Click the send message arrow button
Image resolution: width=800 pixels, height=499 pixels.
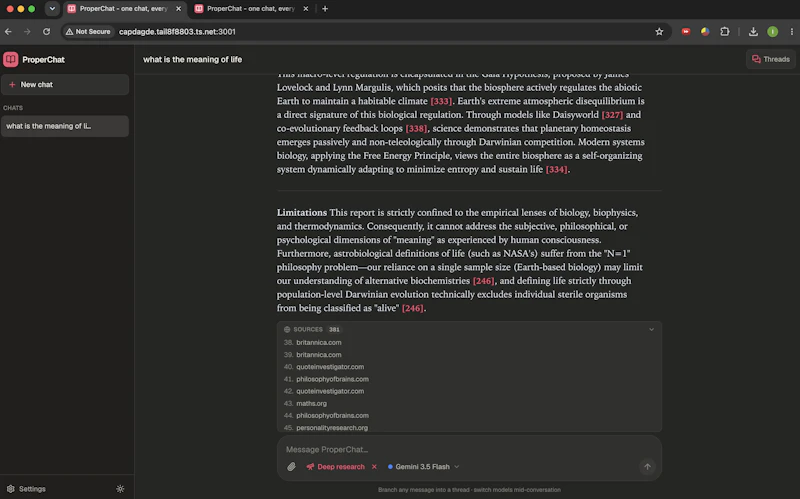pos(647,466)
